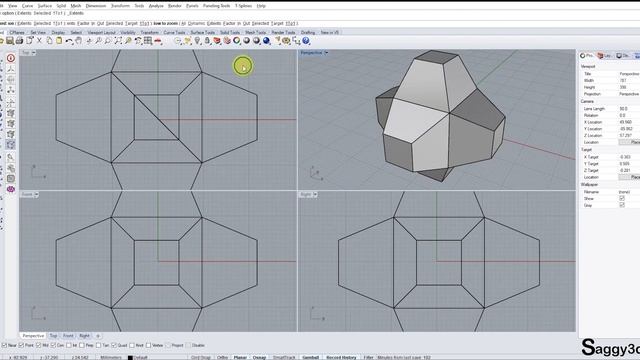Click the target Location Place button
This screenshot has width=640, height=360.
630,177
